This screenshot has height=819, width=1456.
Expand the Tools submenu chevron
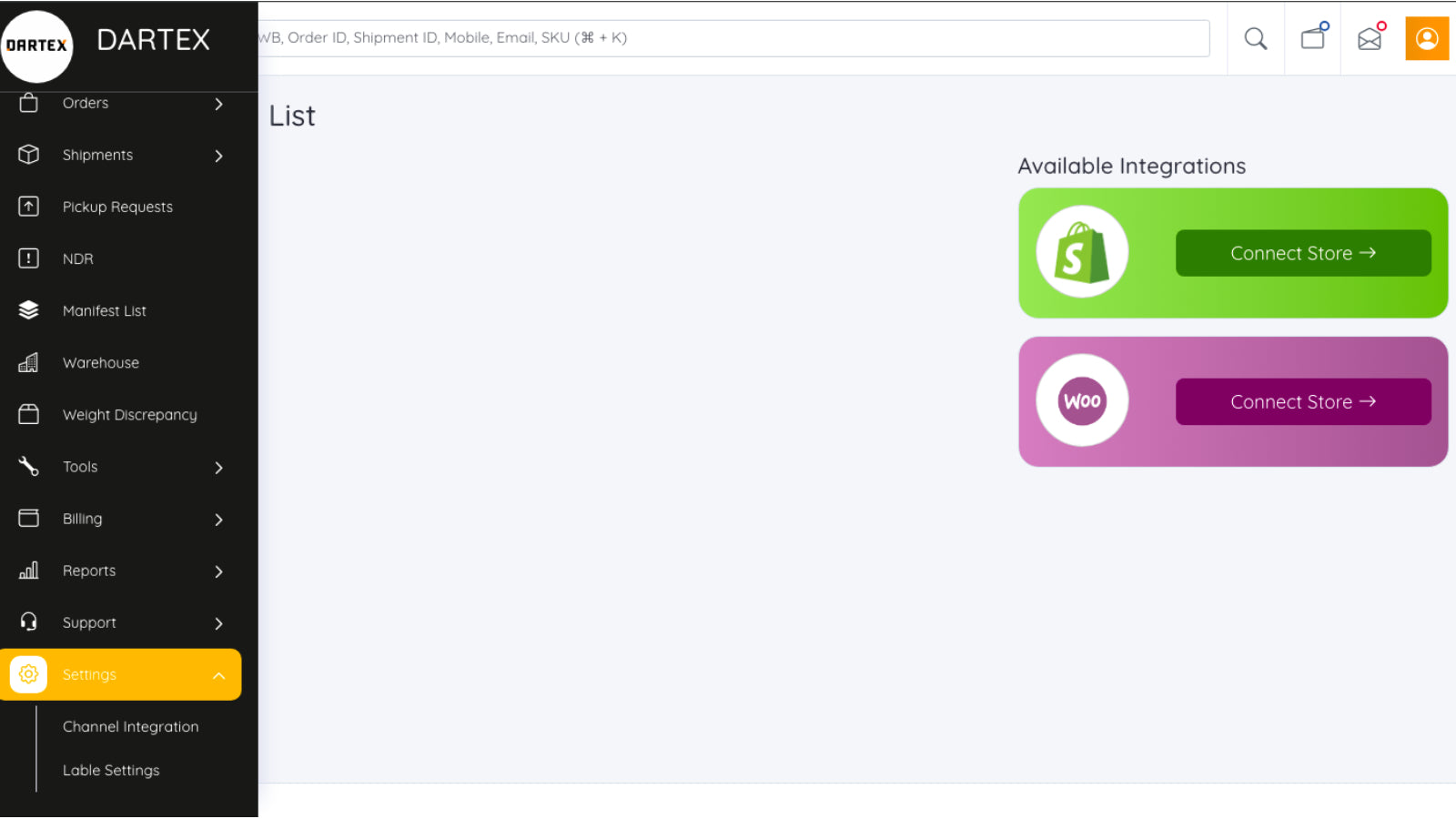tap(218, 468)
